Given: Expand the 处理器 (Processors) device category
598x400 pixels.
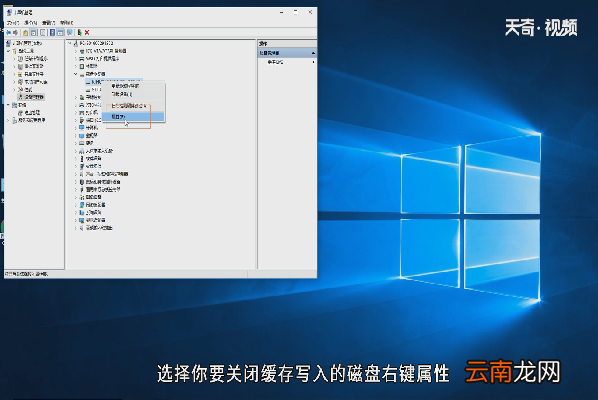Looking at the screenshot, I should pyautogui.click(x=76, y=66).
